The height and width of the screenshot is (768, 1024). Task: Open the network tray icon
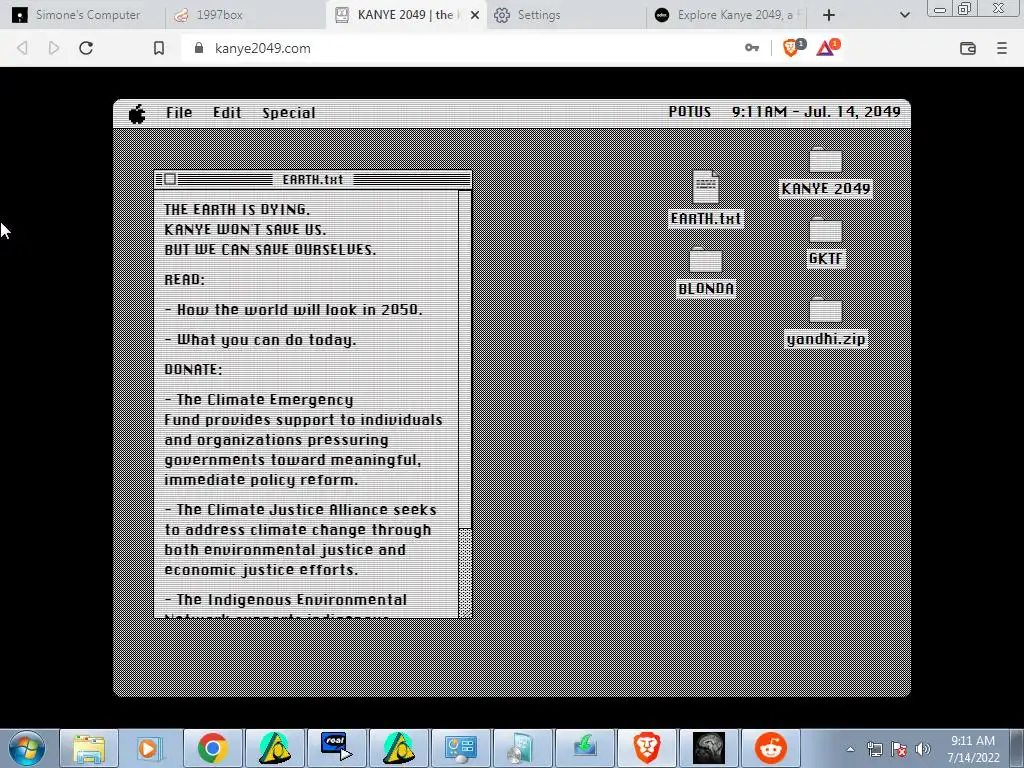tap(874, 750)
